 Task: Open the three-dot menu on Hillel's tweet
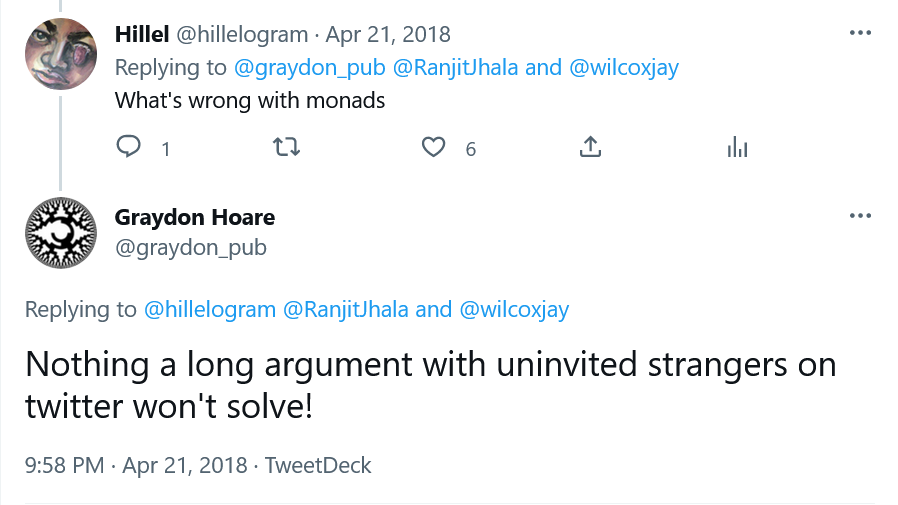pyautogui.click(x=860, y=33)
